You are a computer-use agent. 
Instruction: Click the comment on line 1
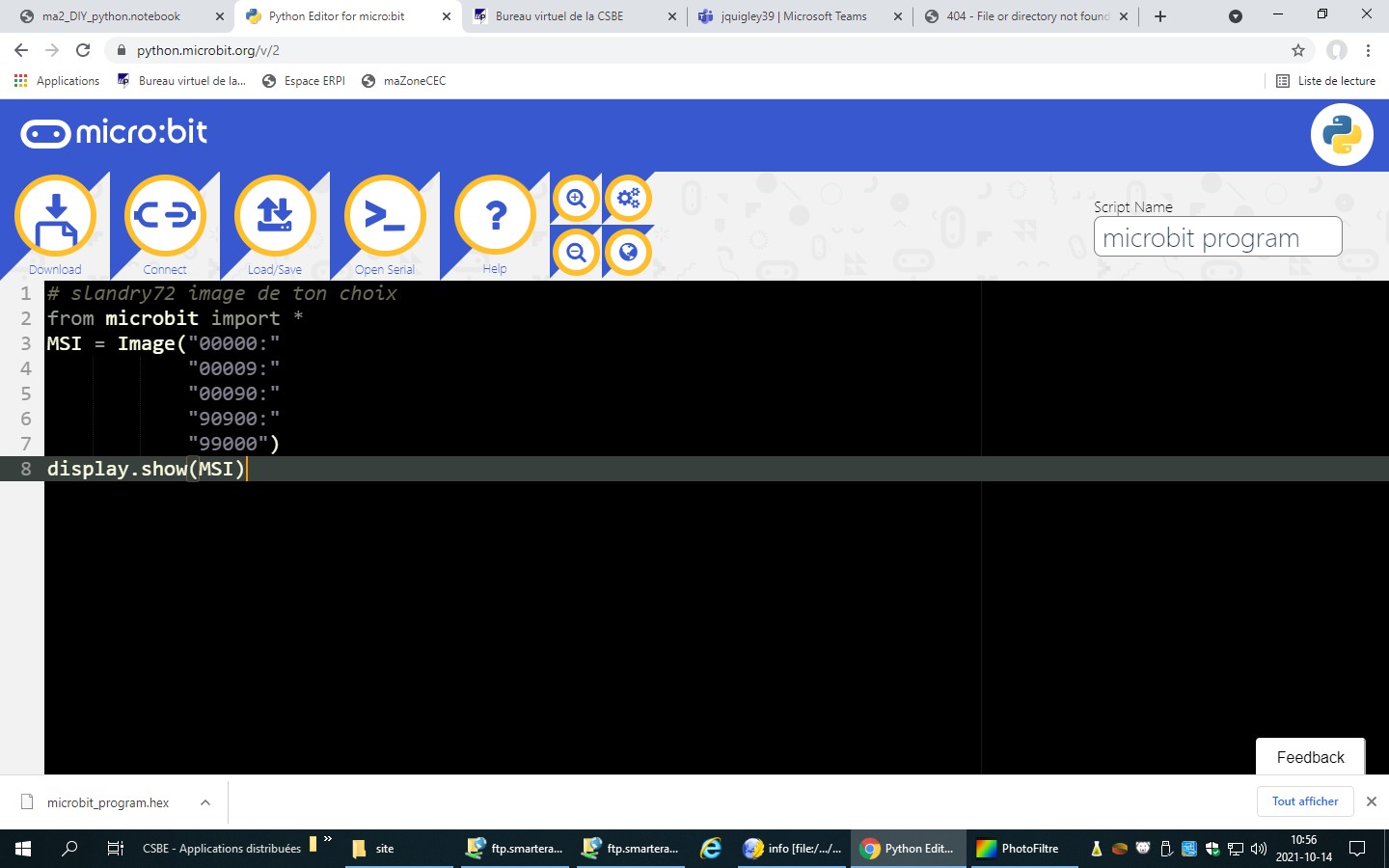click(222, 293)
